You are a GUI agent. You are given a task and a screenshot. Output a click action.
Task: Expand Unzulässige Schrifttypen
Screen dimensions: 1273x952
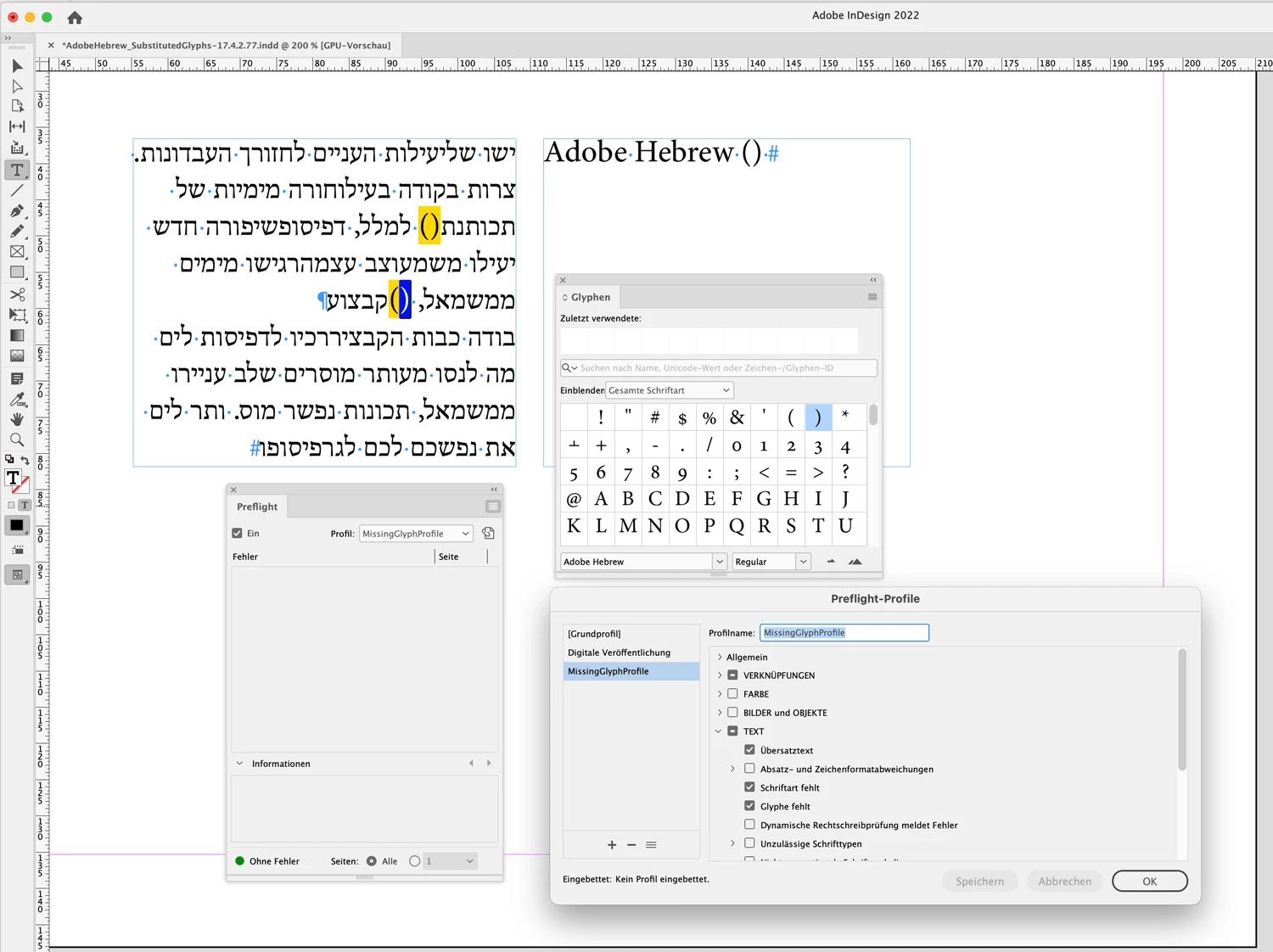coord(733,843)
